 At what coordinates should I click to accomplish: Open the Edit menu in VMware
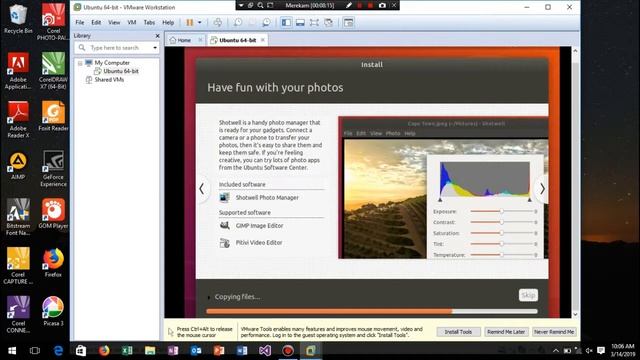[x=96, y=22]
